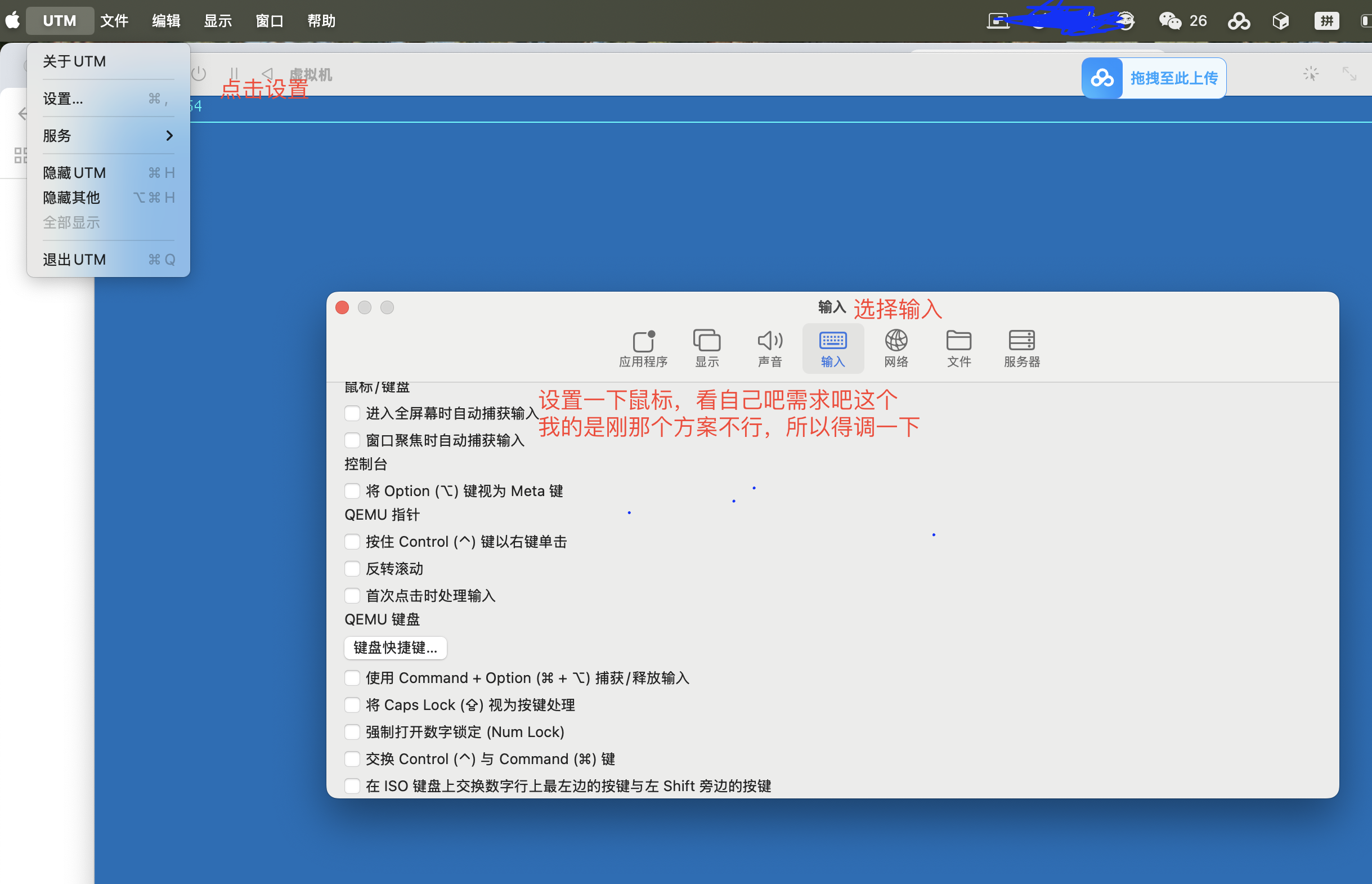Click the cursor capture sparkle icon
Viewport: 1372px width, 884px height.
(1311, 74)
